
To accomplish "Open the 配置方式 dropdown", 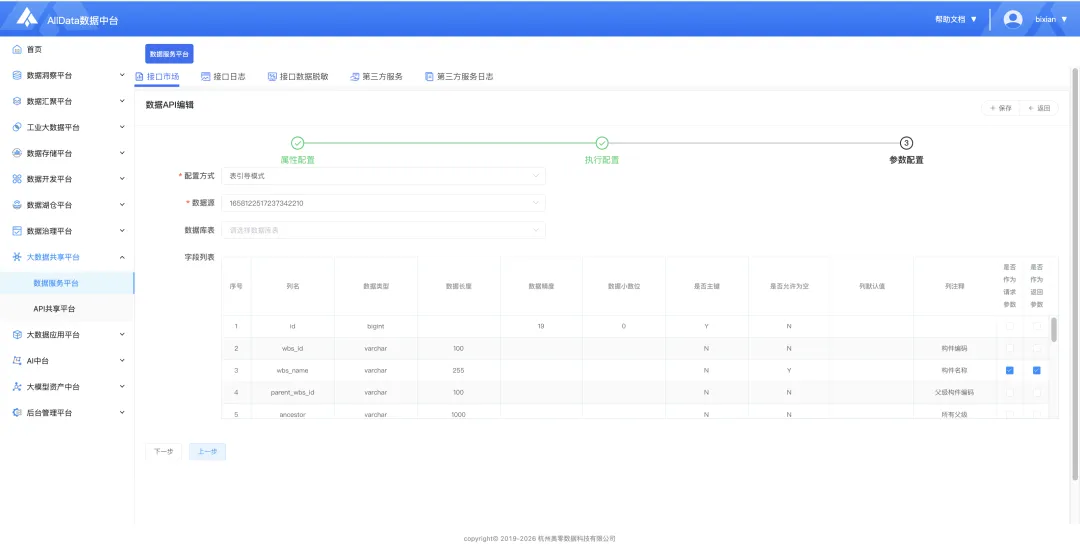I will click(383, 176).
